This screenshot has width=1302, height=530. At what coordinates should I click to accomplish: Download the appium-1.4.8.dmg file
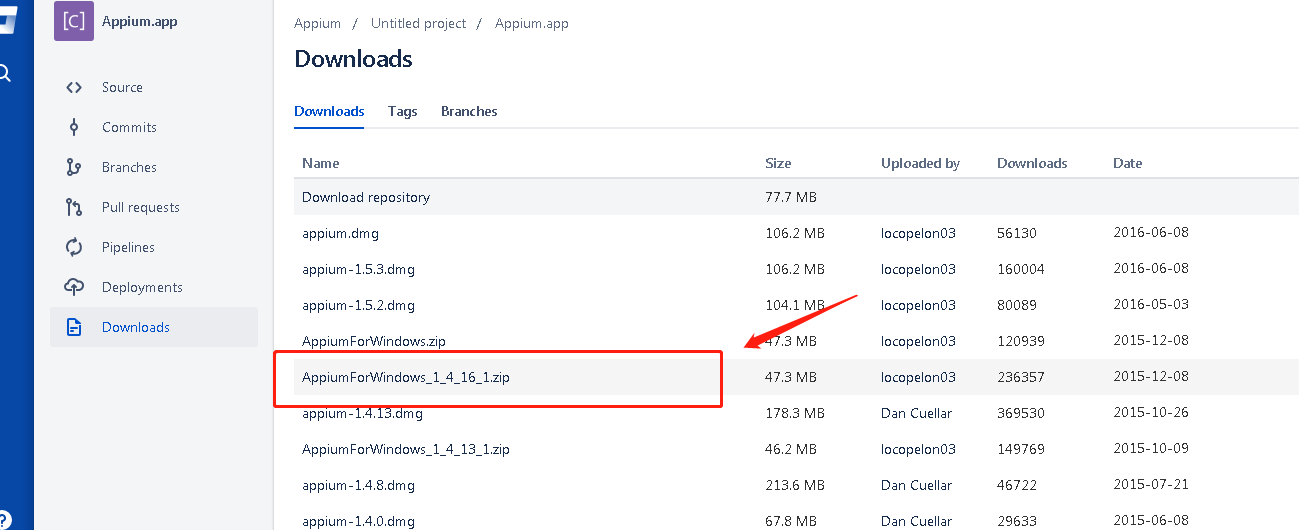pyautogui.click(x=358, y=485)
